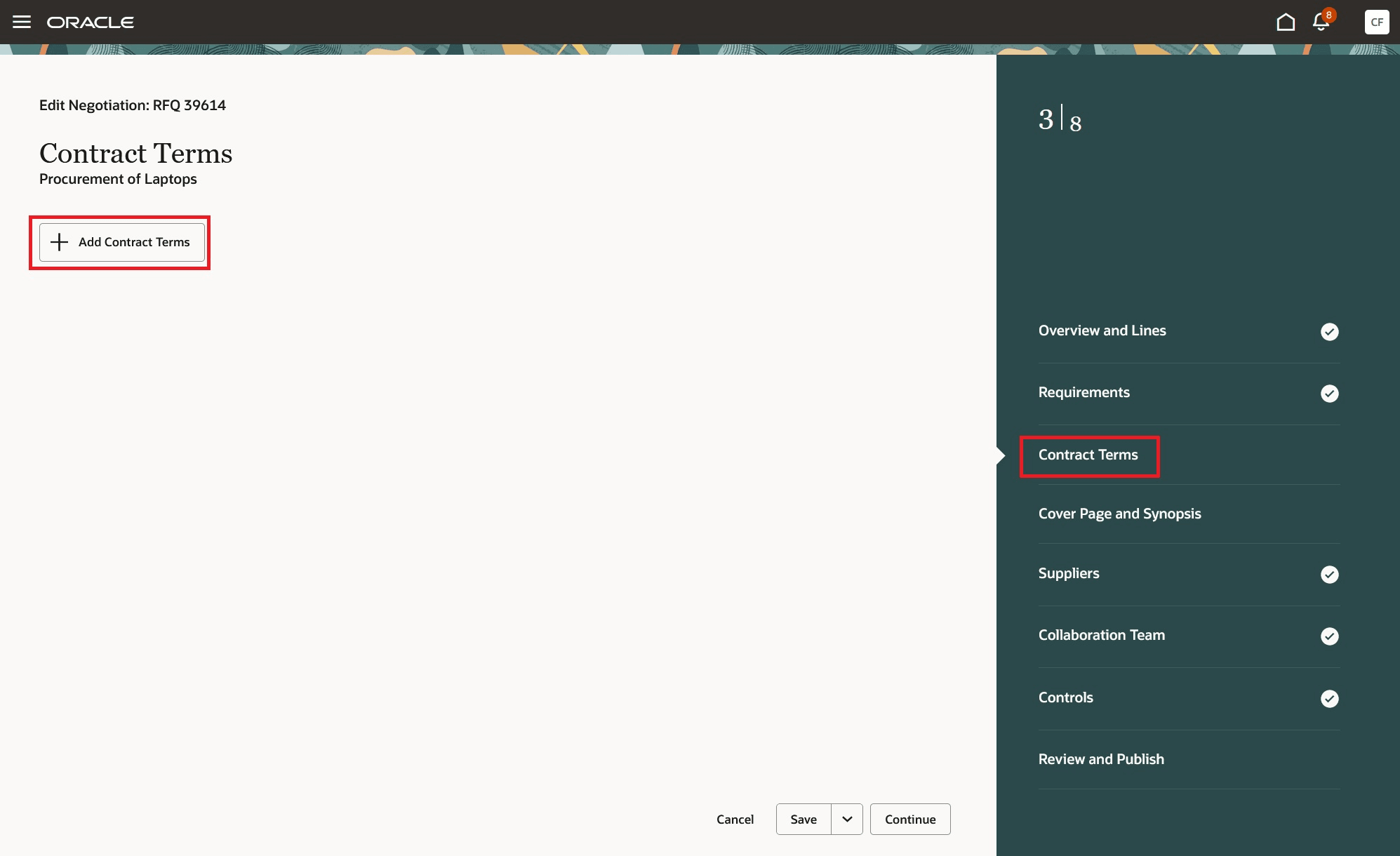Click the checkmark beside Collaboration Team
This screenshot has width=1400, height=856.
tap(1329, 637)
